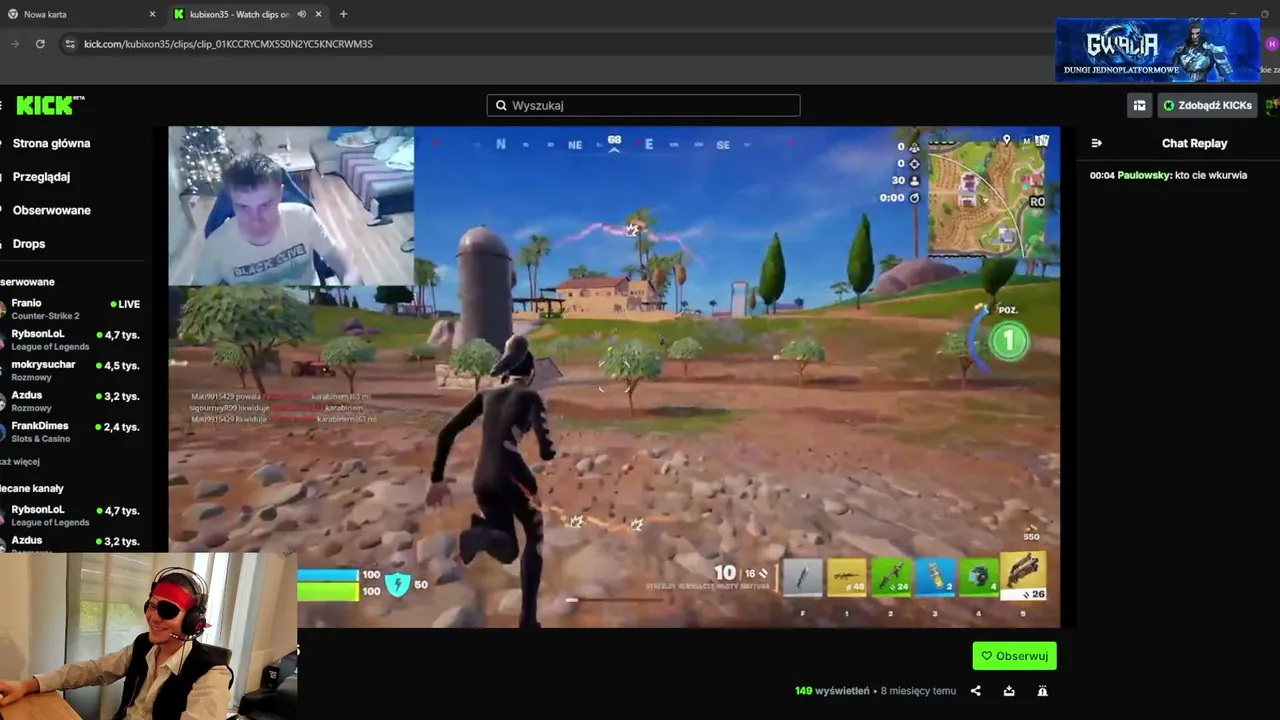
Task: Open mokrysuchar's Rozmowy channel
Action: point(72,370)
